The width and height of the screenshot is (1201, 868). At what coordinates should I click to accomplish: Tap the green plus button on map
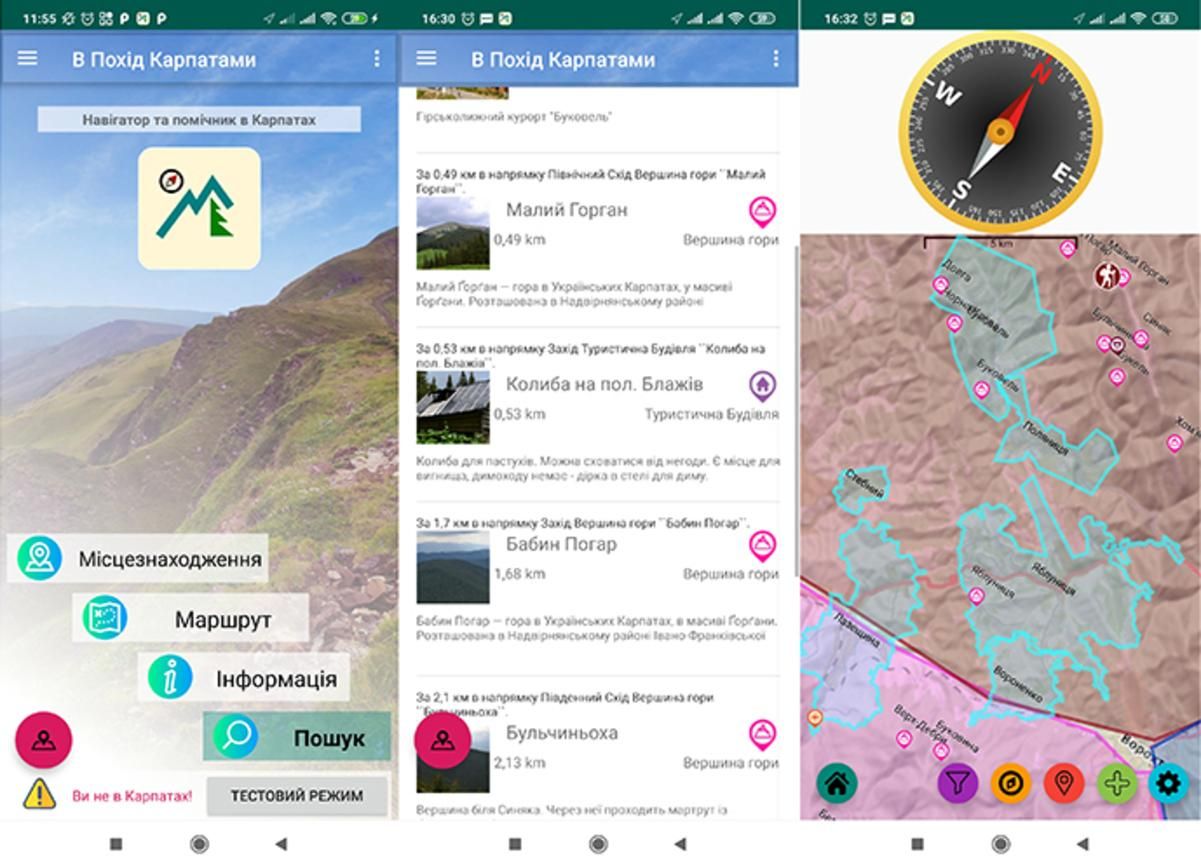pos(1116,782)
